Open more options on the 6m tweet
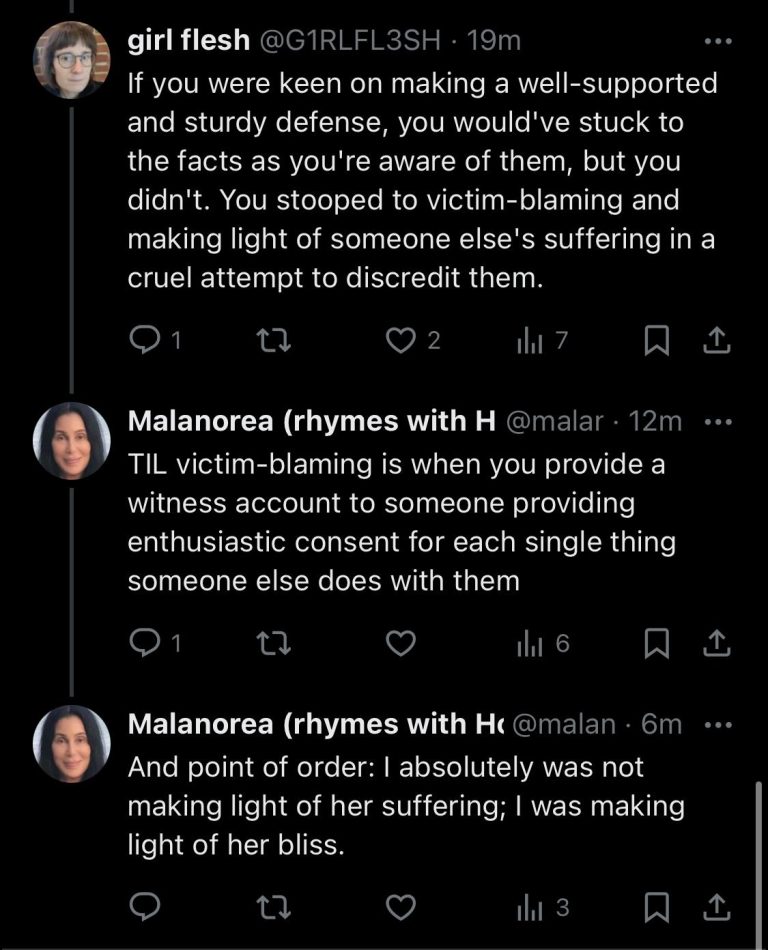 (x=718, y=724)
